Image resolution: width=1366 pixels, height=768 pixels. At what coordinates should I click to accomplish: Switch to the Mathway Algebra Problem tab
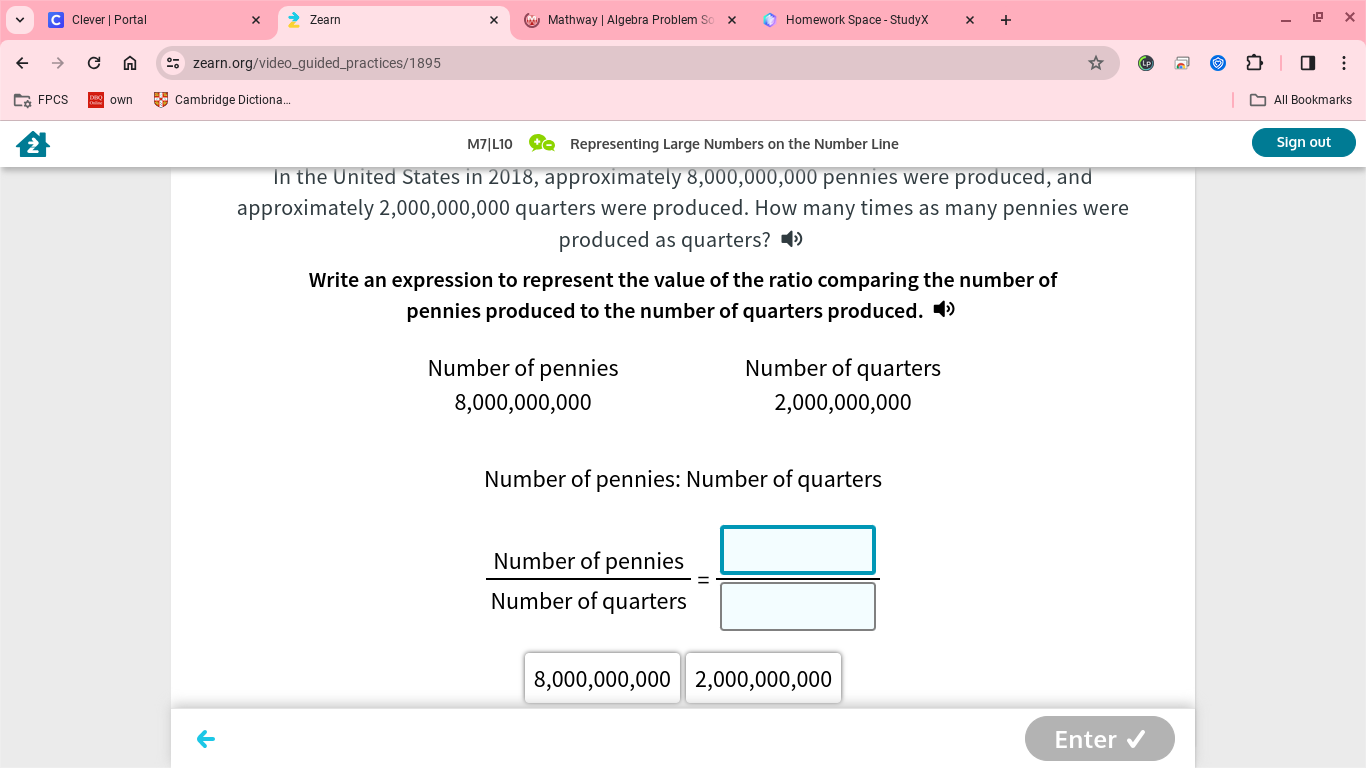[x=630, y=20]
